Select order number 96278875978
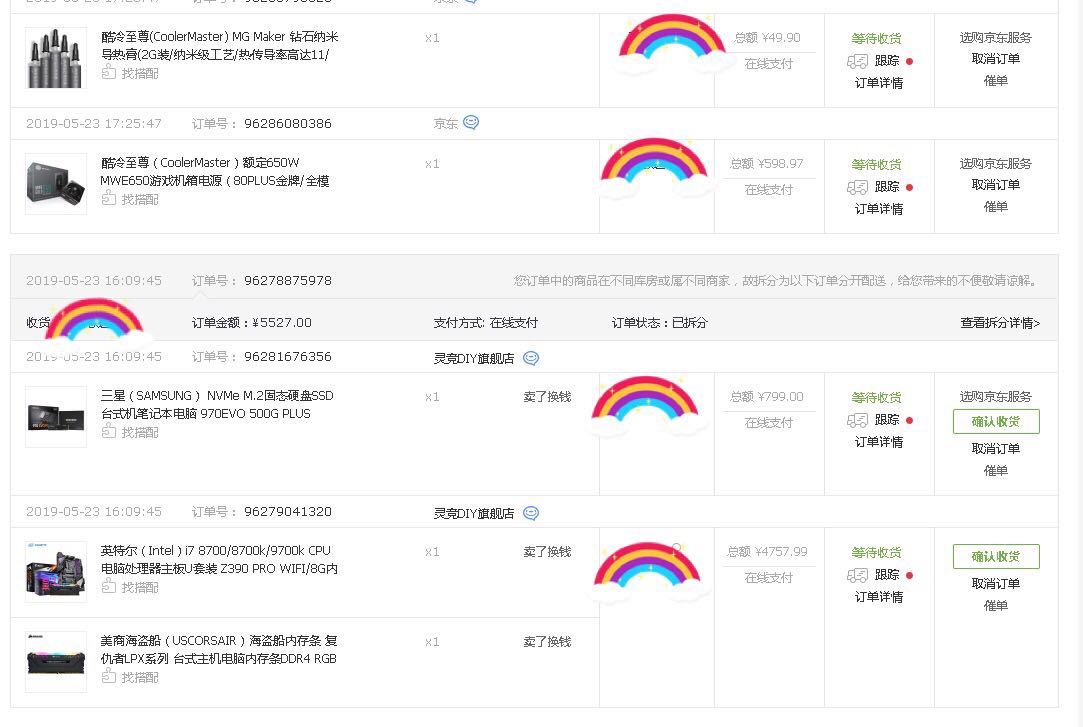The width and height of the screenshot is (1083, 727). [x=288, y=280]
